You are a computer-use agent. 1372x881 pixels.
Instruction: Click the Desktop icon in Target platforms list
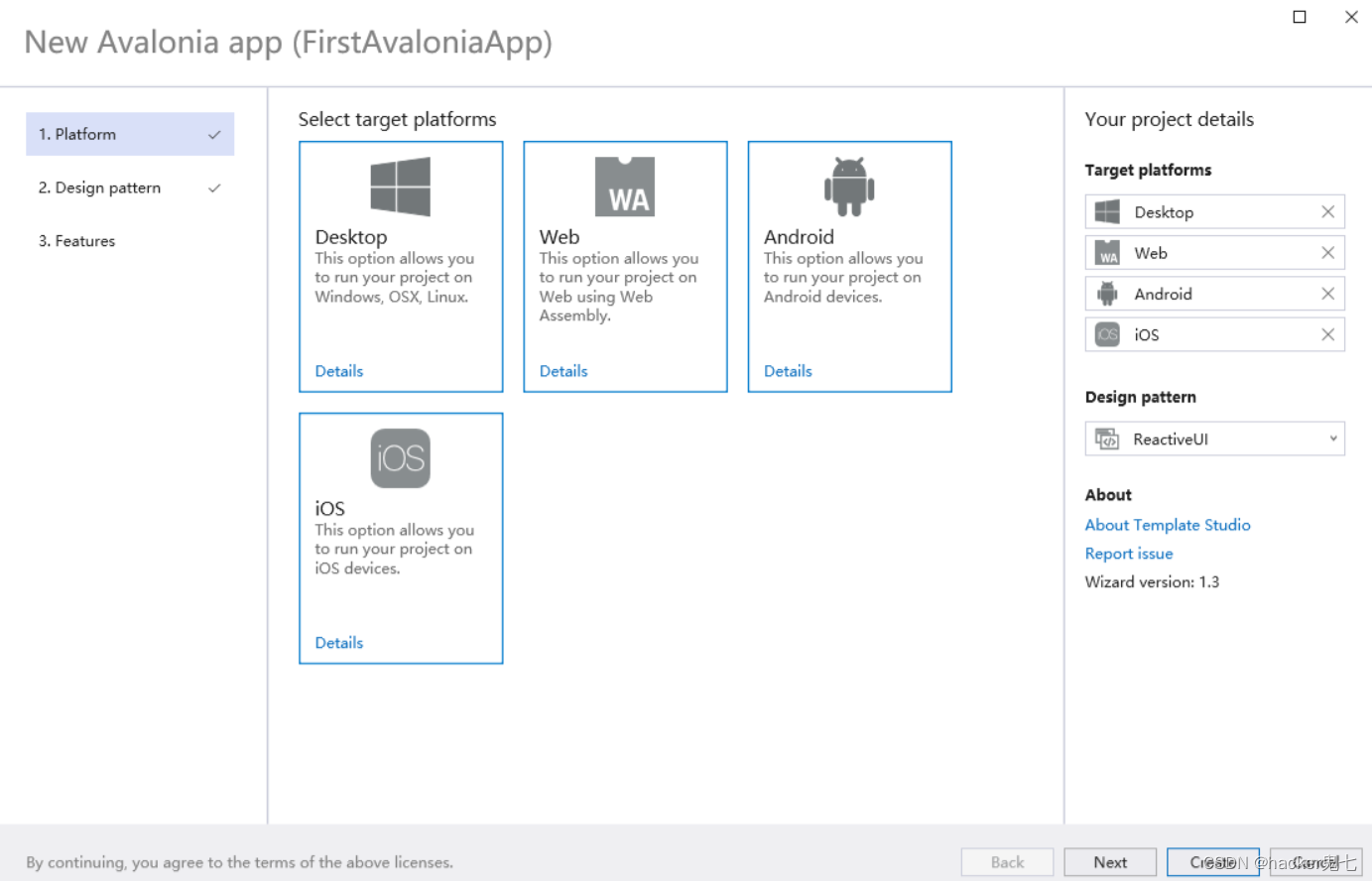point(1107,211)
